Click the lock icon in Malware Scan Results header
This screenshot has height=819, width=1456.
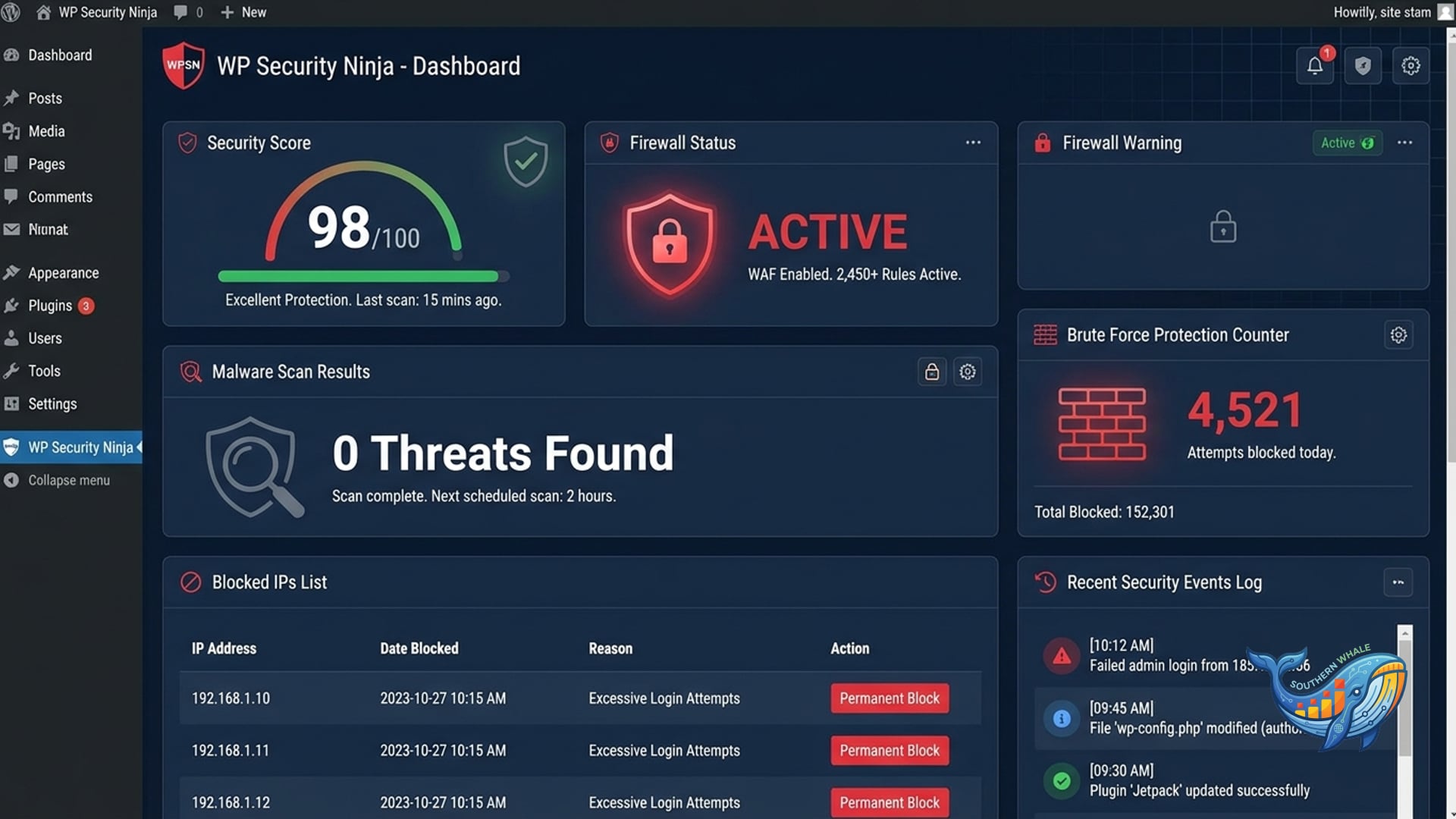(932, 372)
